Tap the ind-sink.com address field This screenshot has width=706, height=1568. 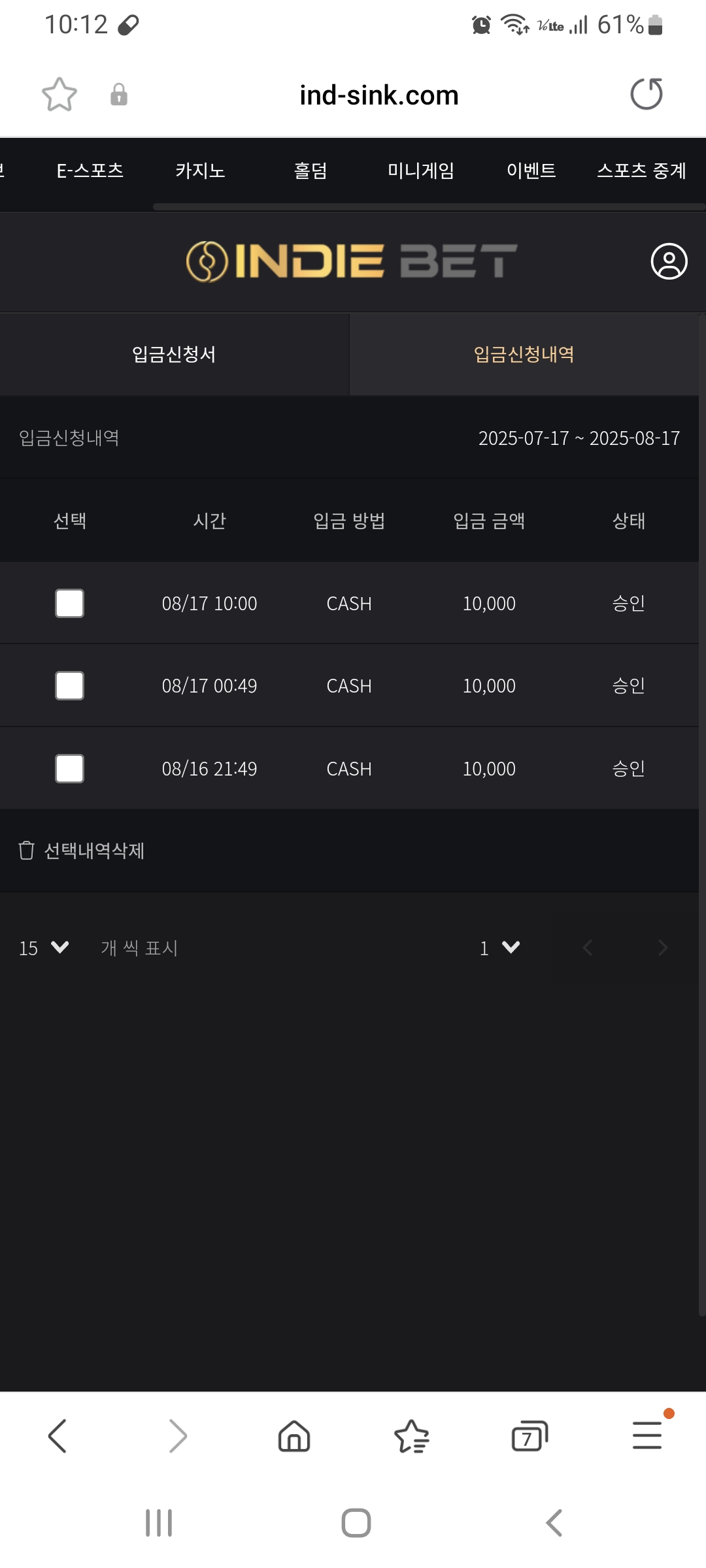(x=379, y=95)
